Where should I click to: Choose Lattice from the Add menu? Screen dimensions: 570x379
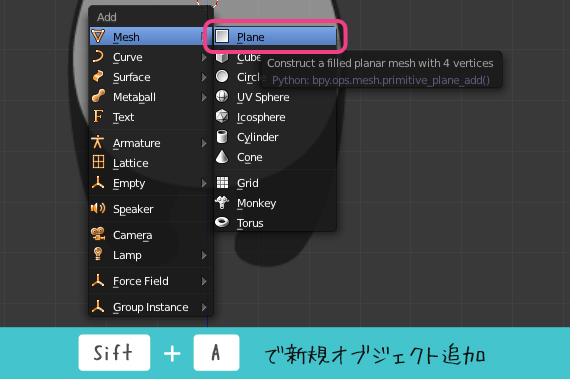point(150,163)
